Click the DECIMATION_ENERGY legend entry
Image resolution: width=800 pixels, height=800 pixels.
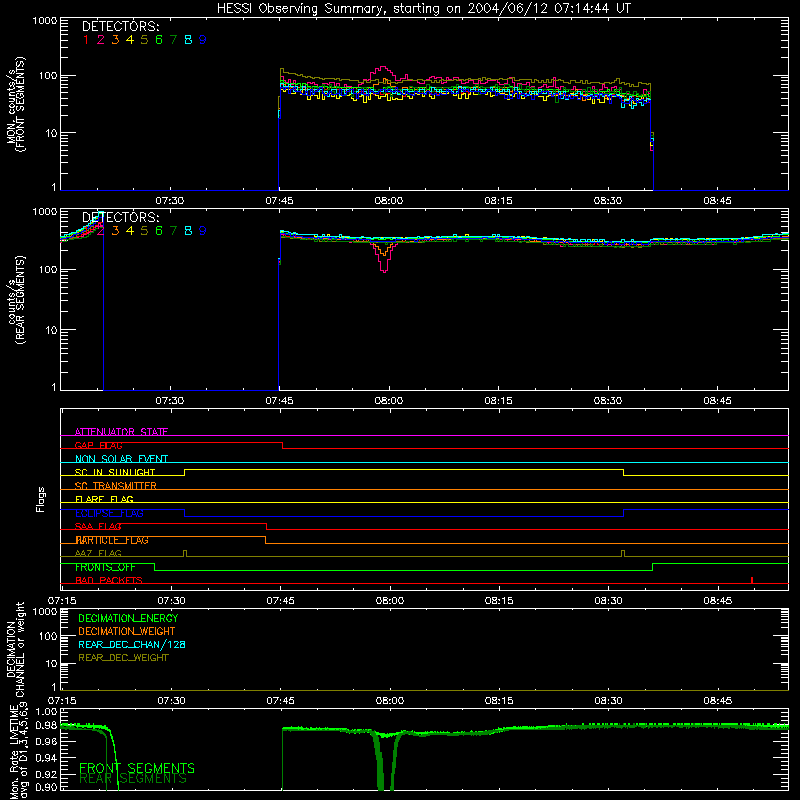coord(128,618)
